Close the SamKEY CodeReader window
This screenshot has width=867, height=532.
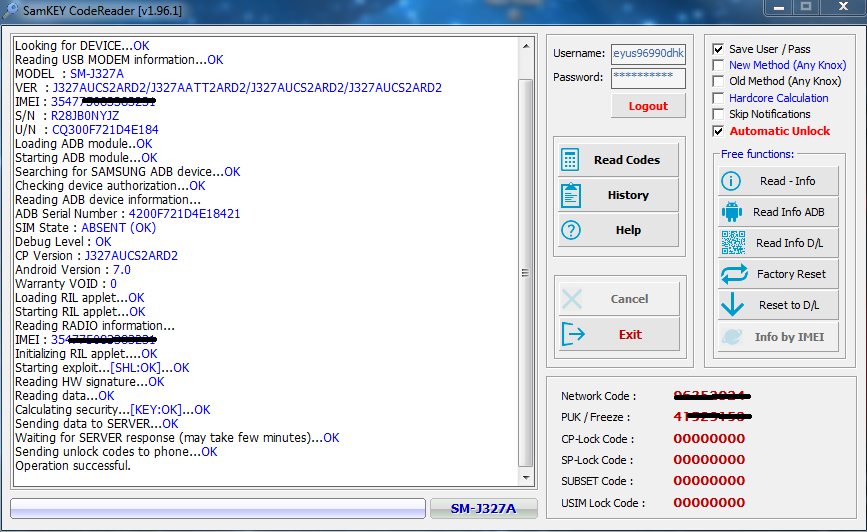(x=843, y=7)
